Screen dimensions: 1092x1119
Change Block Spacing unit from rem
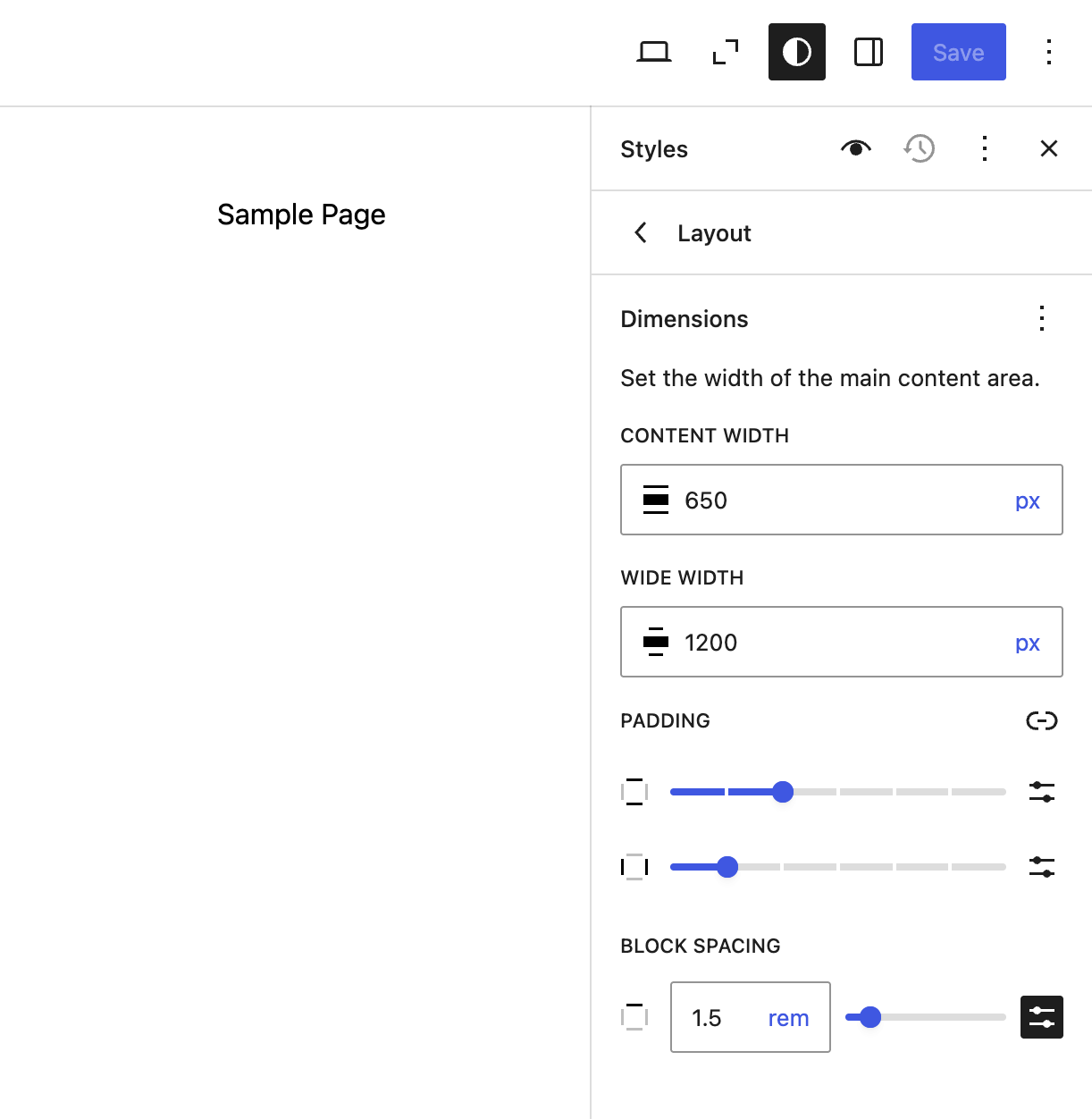787,1017
